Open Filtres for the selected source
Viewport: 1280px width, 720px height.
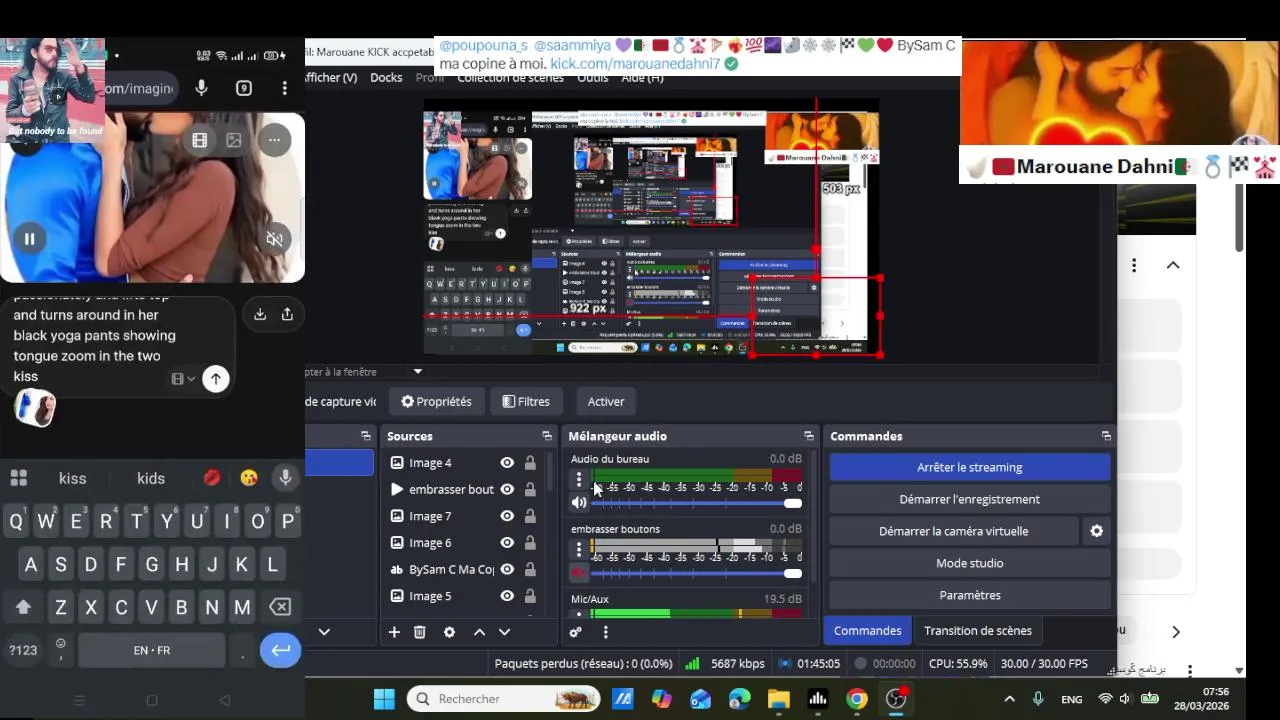pos(526,401)
